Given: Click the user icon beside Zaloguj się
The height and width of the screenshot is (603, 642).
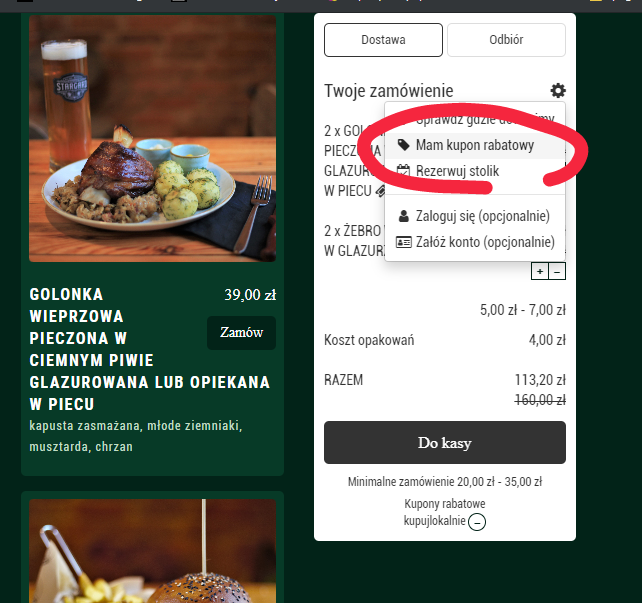Looking at the screenshot, I should [x=404, y=216].
